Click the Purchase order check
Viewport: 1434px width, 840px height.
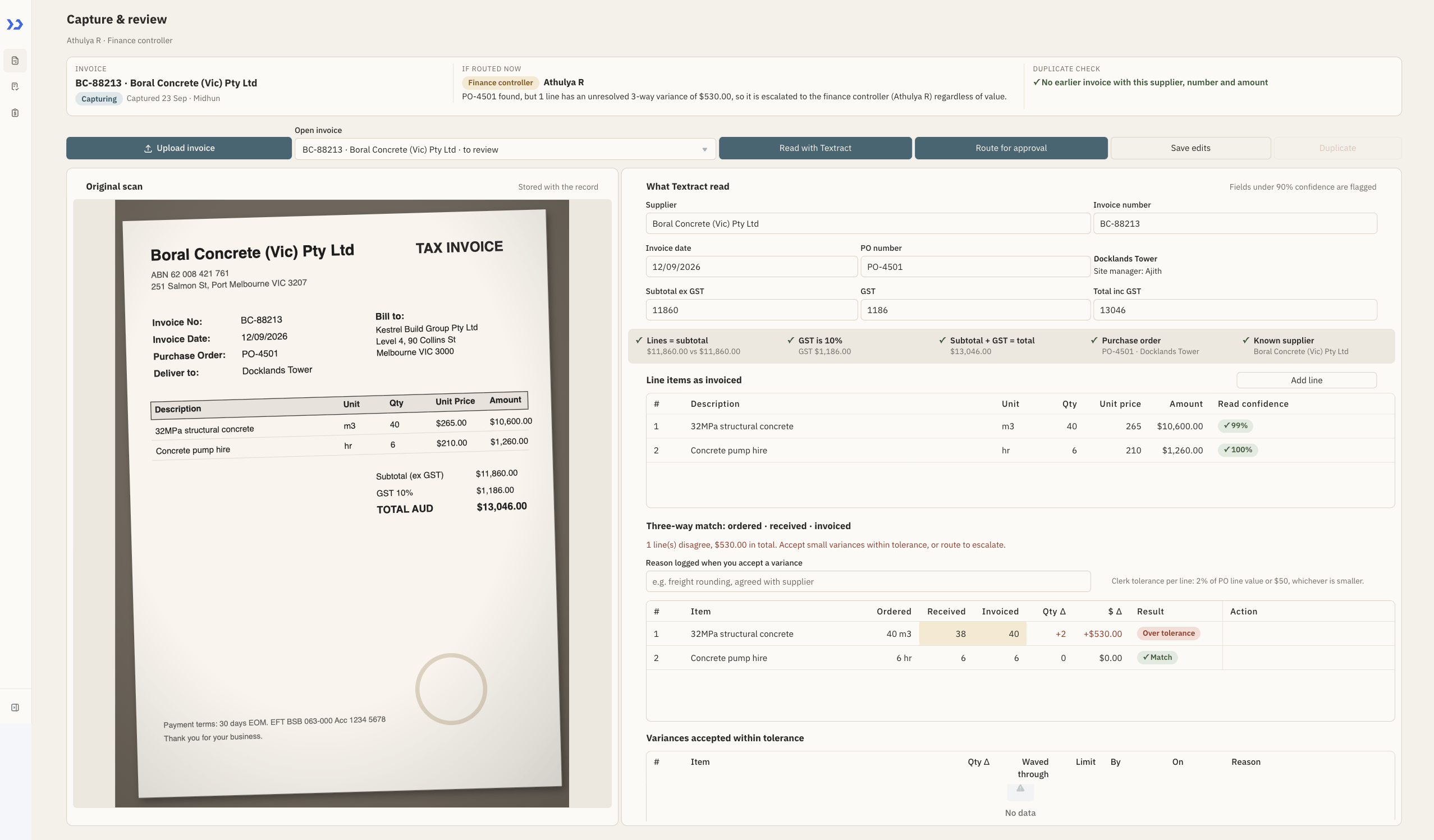(1144, 346)
